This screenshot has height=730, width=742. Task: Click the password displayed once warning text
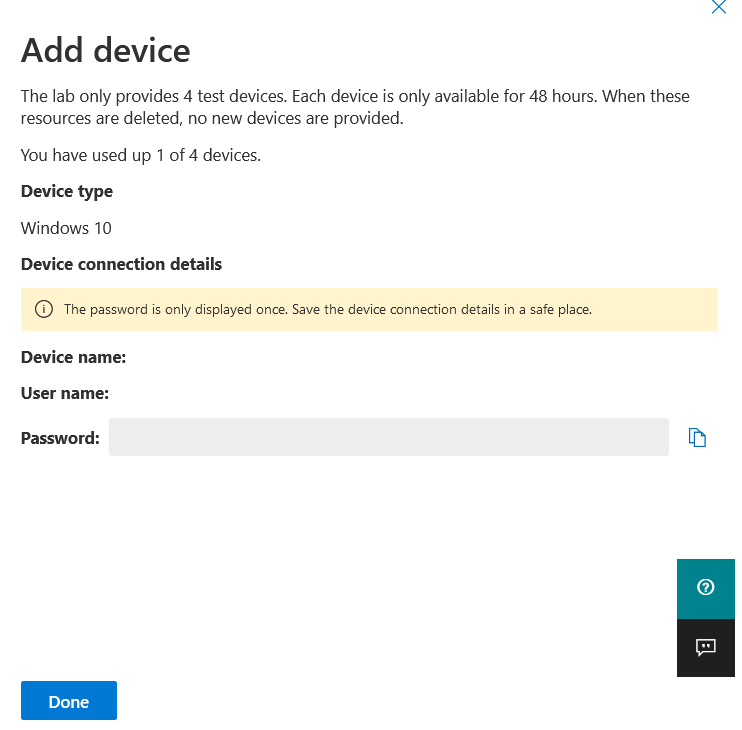[x=328, y=309]
